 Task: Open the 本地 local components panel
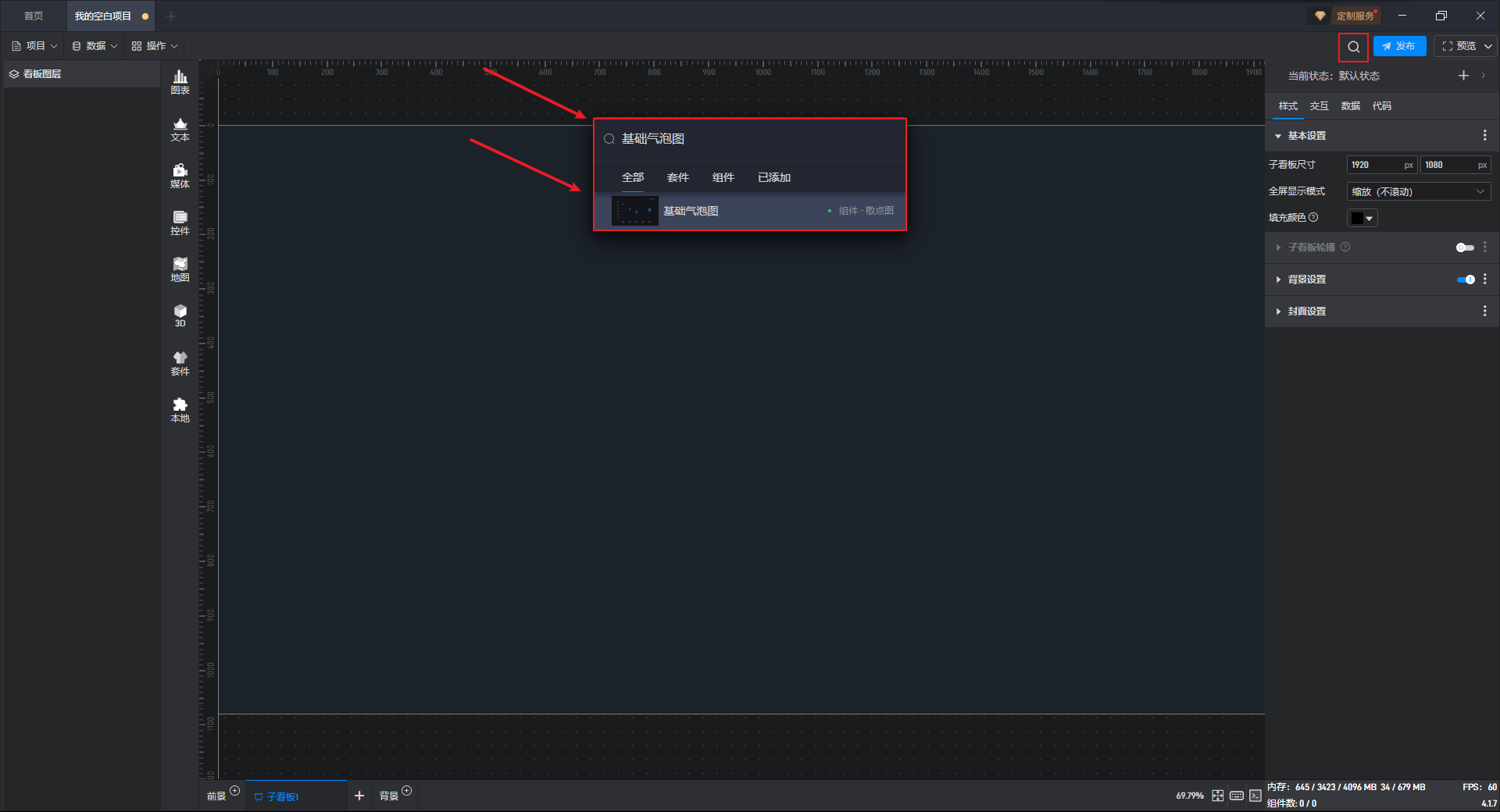coord(180,410)
